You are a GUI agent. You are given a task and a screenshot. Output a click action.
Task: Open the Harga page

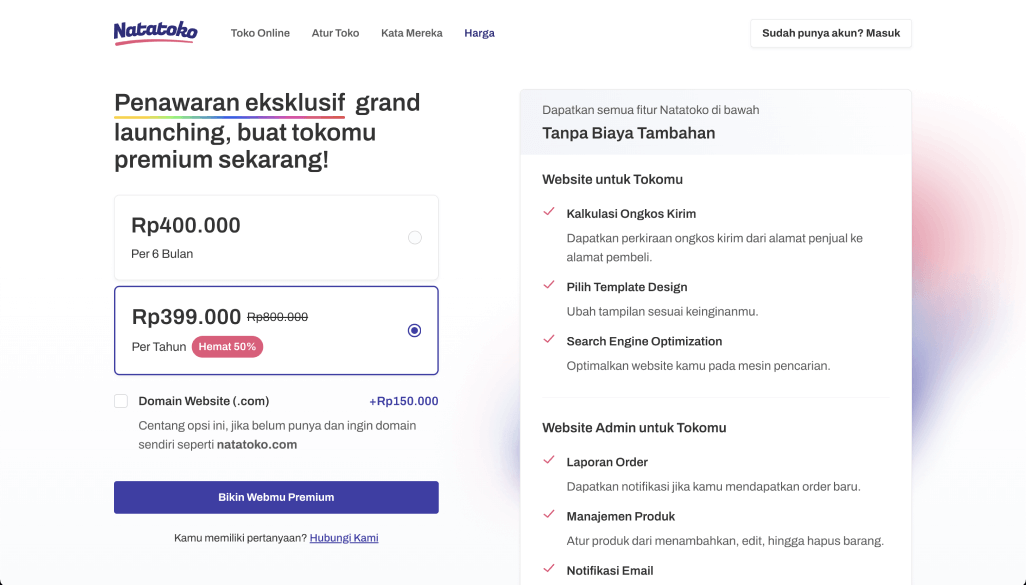(x=479, y=33)
